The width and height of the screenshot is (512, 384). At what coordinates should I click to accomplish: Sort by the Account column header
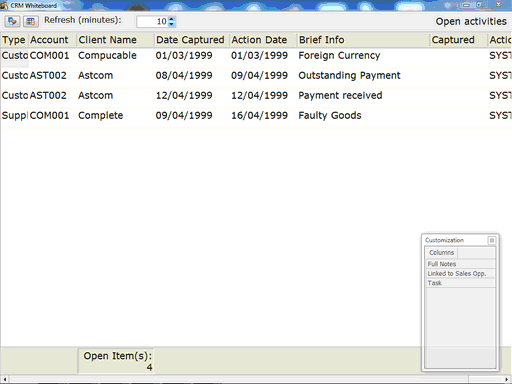(52, 40)
